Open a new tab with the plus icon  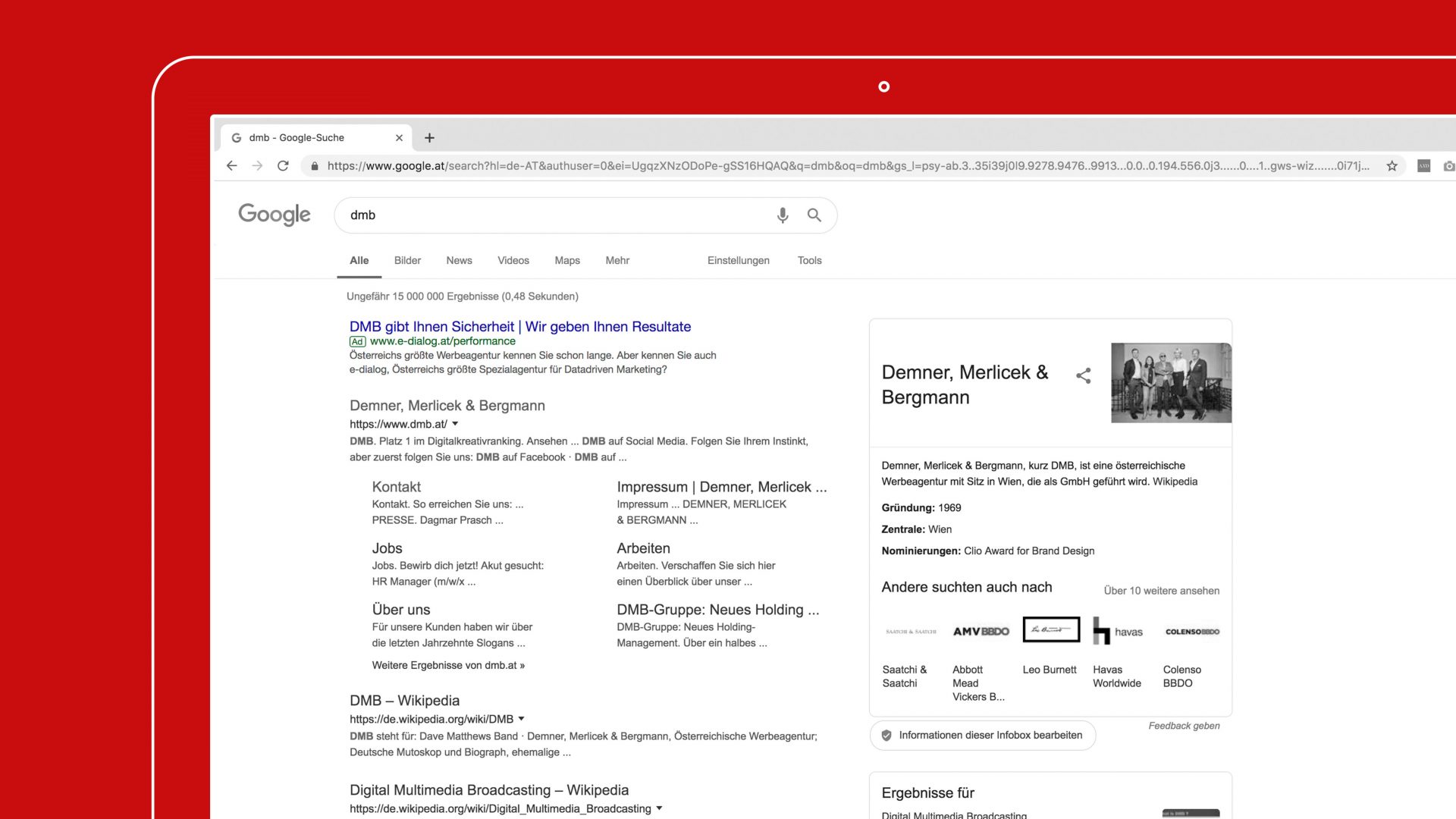(429, 138)
